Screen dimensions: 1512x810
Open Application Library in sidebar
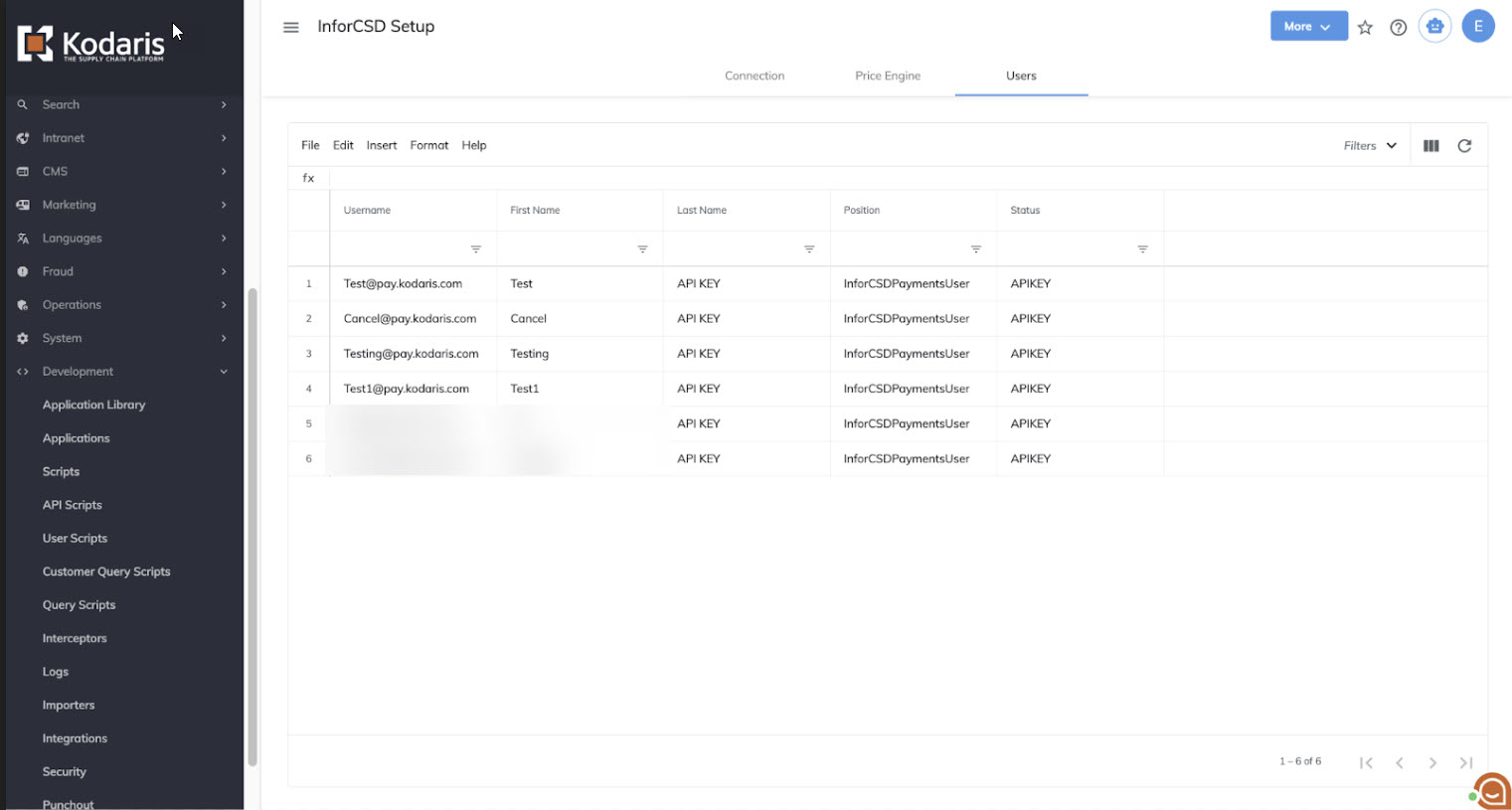pyautogui.click(x=93, y=405)
